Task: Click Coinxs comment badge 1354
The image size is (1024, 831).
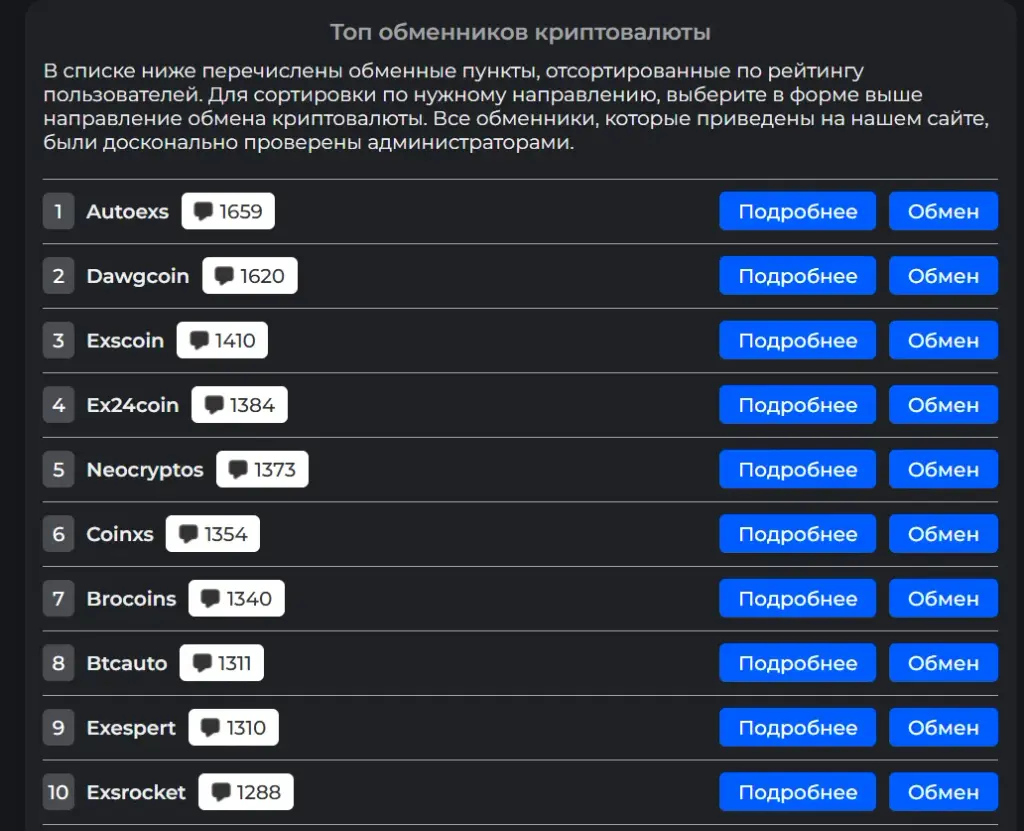Action: [x=213, y=534]
